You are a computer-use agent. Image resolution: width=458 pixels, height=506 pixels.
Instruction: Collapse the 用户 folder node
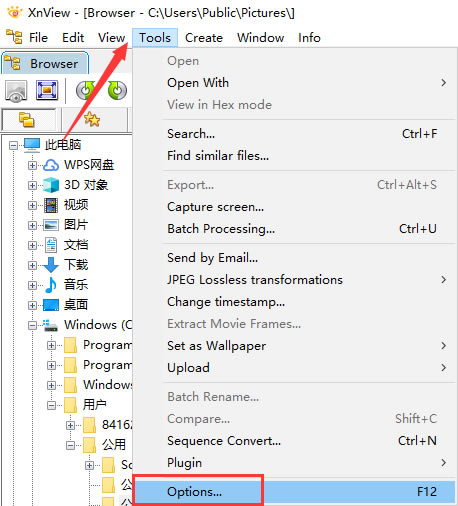click(x=51, y=405)
